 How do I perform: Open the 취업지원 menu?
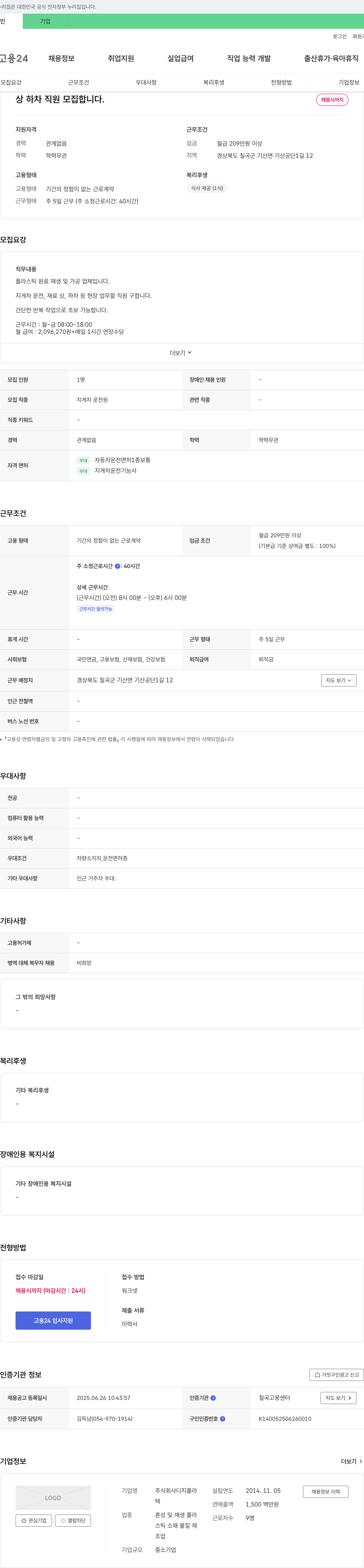(121, 58)
